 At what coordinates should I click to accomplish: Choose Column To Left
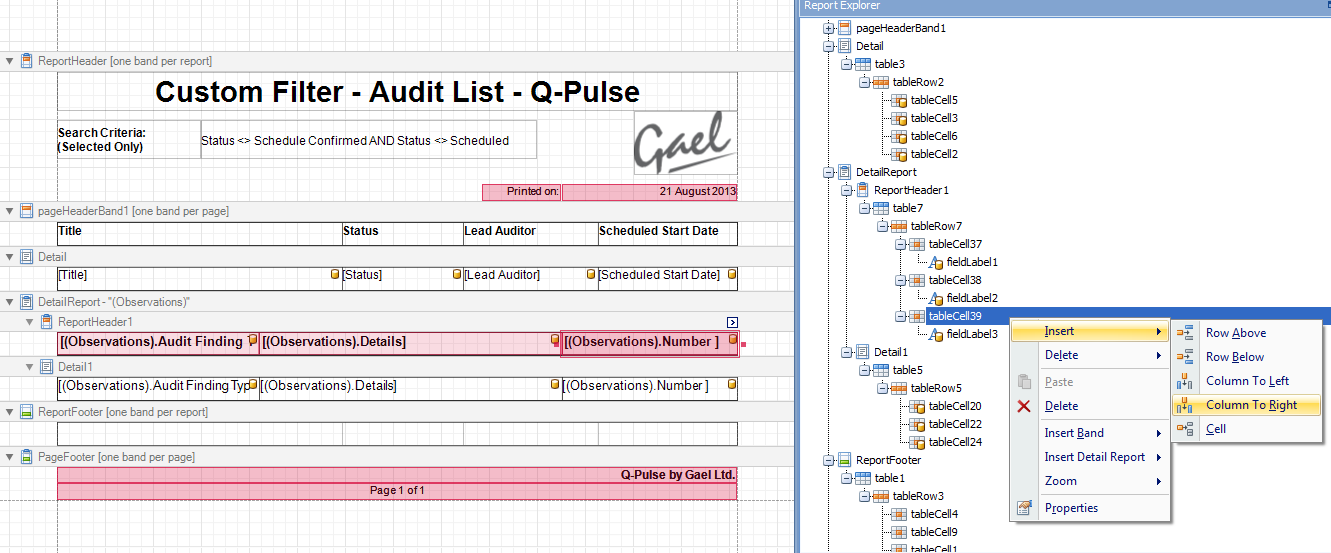(x=1246, y=381)
